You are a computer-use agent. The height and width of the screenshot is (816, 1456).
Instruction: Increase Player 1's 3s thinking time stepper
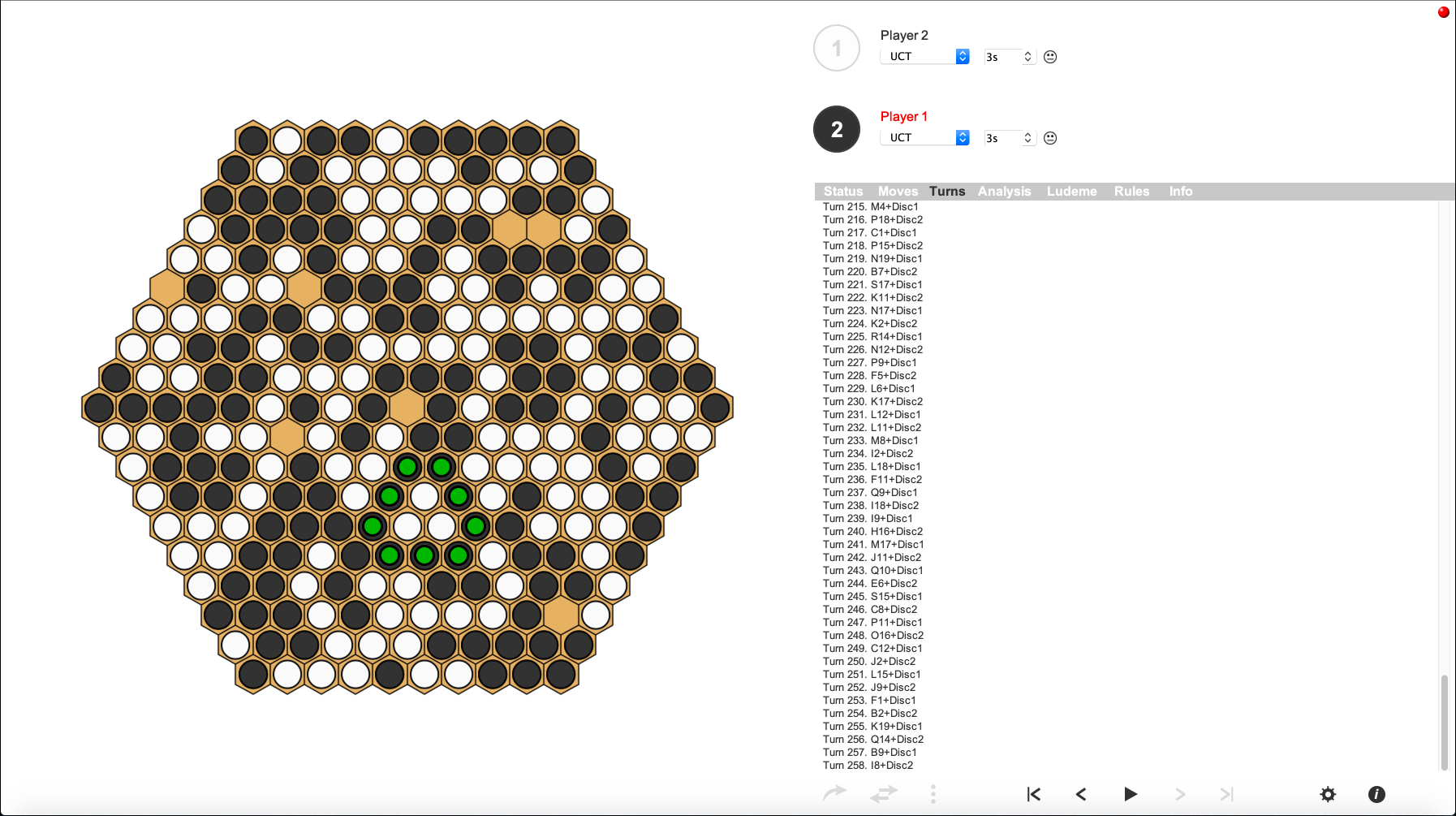pyautogui.click(x=1027, y=134)
